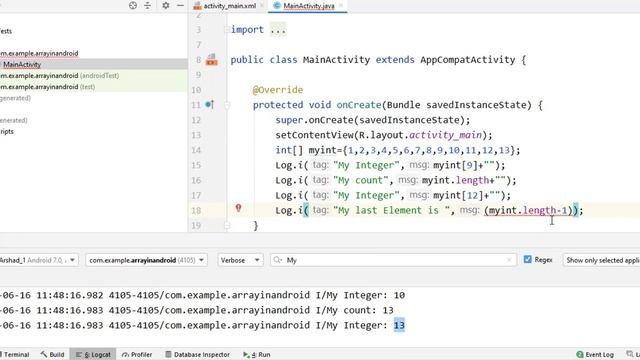Open the Show only selected application dropdown
Image resolution: width=640 pixels, height=360 pixels.
(x=601, y=260)
